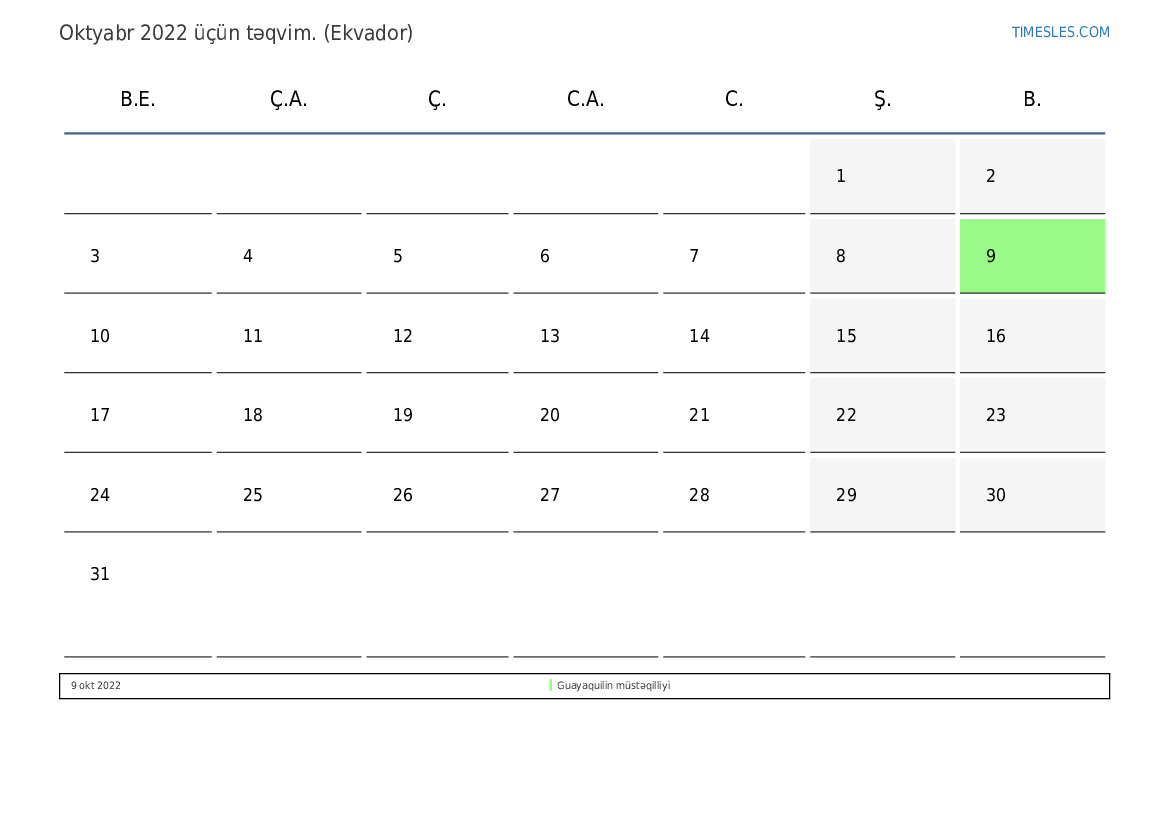
Task: Click the Ş. Saturday column header
Action: [882, 99]
